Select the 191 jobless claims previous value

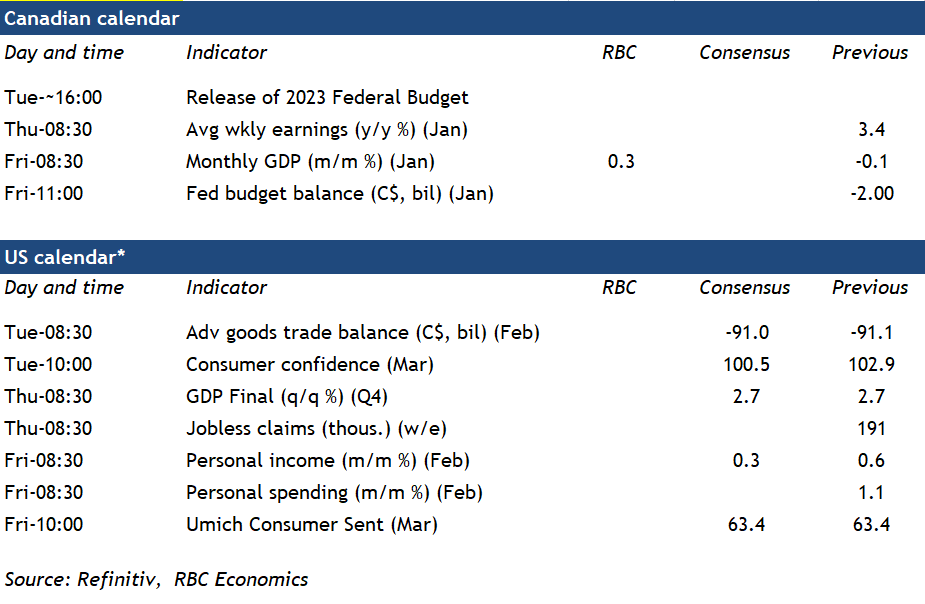871,429
